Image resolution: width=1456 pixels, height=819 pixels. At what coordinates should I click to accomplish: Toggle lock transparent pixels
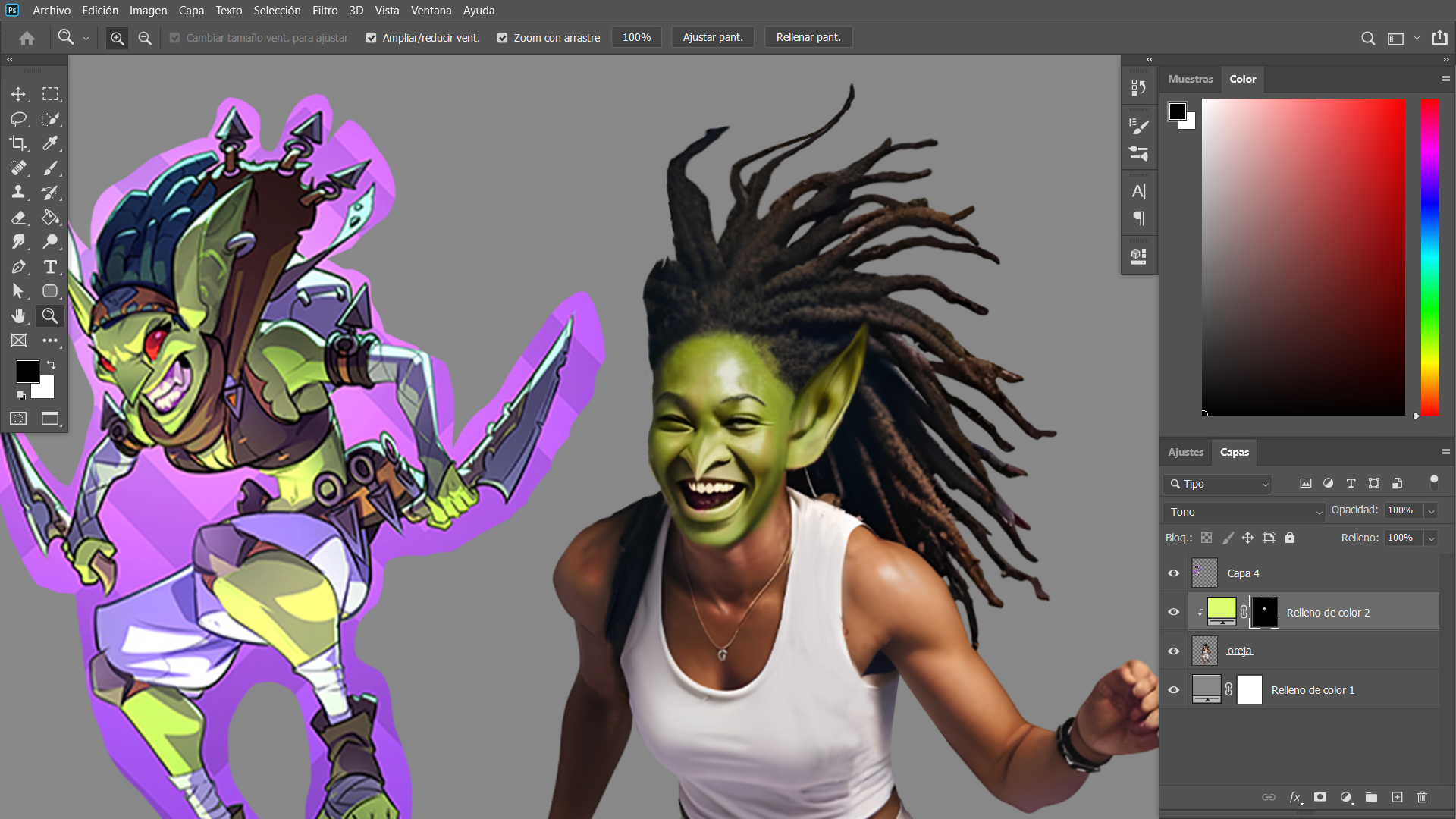tap(1207, 538)
